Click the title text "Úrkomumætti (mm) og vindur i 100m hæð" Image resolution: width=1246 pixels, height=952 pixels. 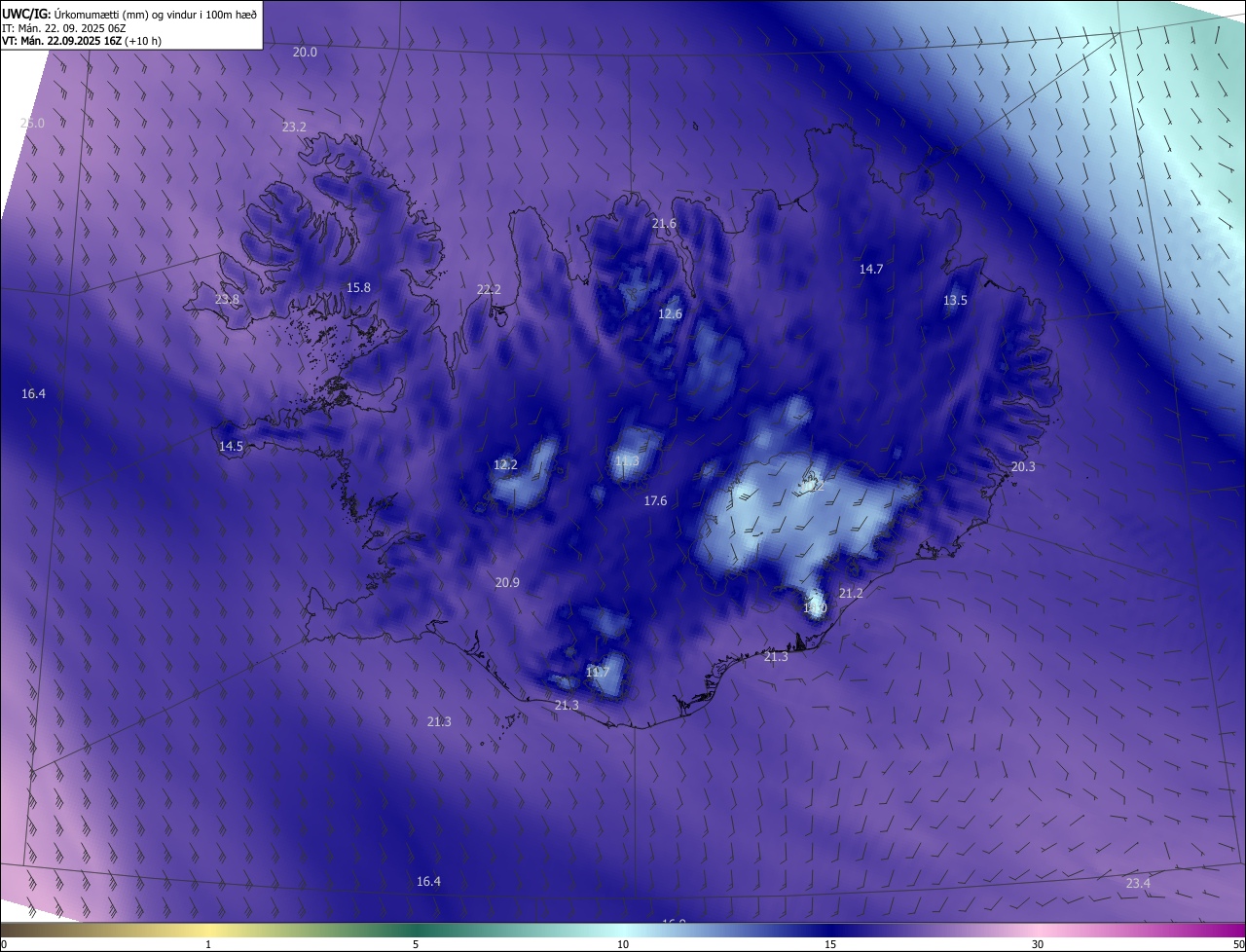pyautogui.click(x=155, y=14)
